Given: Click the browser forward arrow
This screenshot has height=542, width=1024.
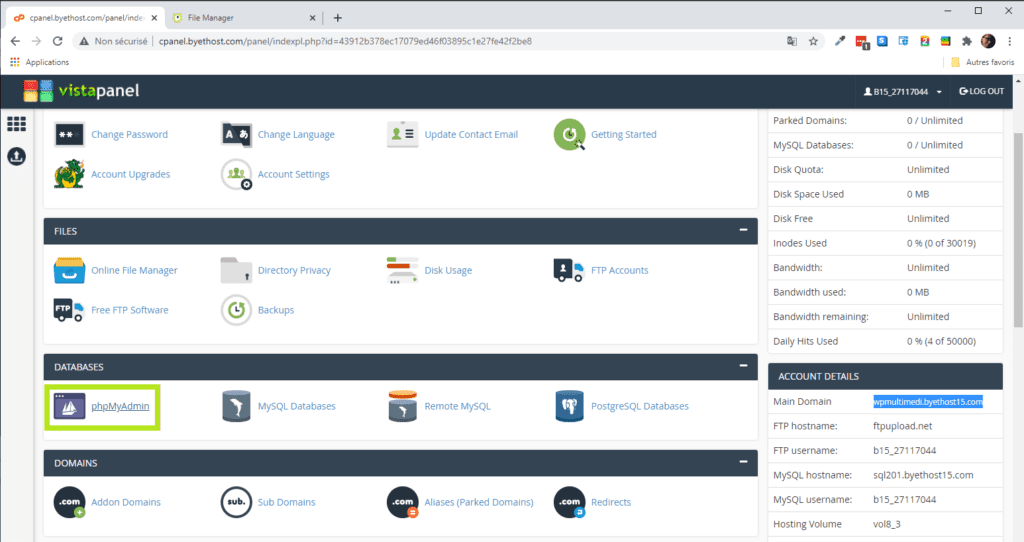Looking at the screenshot, I should (37, 41).
